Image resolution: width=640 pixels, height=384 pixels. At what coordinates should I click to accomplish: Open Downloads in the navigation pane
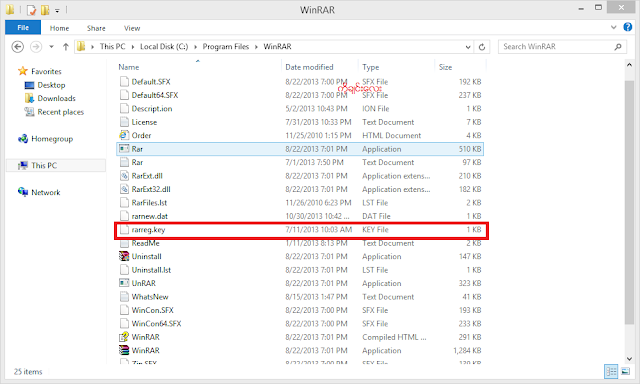pyautogui.click(x=56, y=98)
